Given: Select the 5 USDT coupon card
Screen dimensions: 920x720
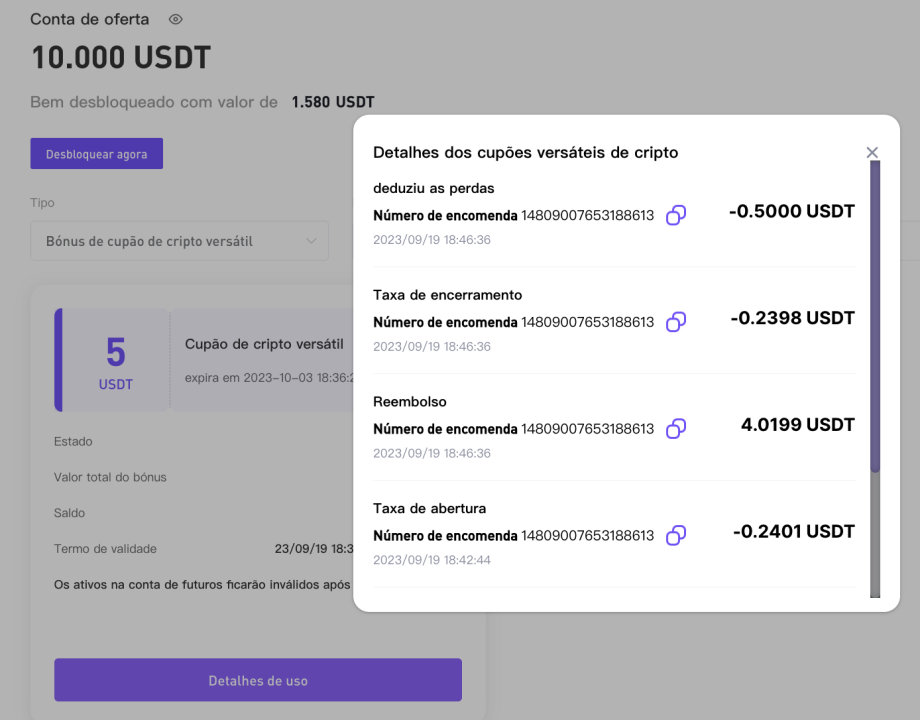Looking at the screenshot, I should (x=116, y=360).
